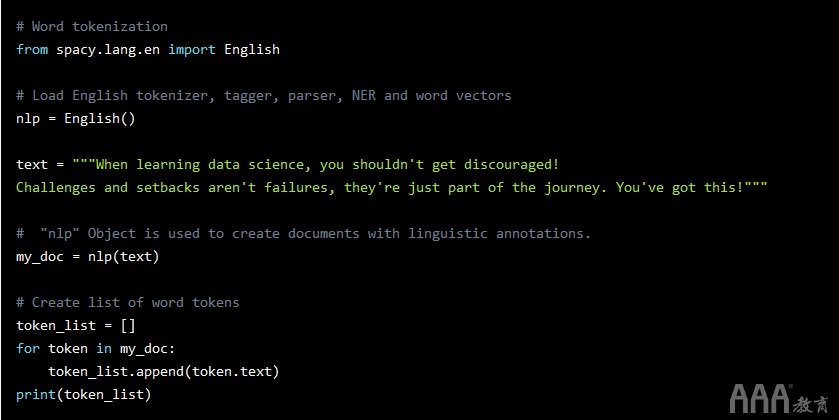Click the 'token_list = []' line
This screenshot has width=839, height=420.
pos(76,325)
